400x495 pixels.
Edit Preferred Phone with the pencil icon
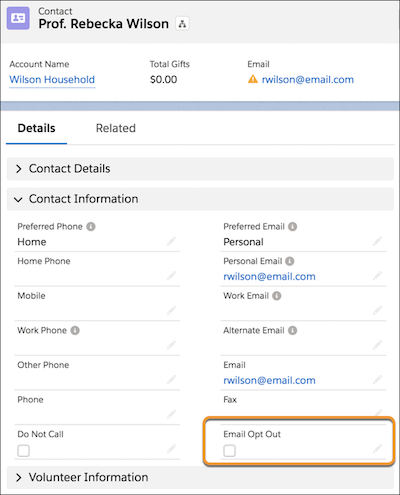point(172,241)
